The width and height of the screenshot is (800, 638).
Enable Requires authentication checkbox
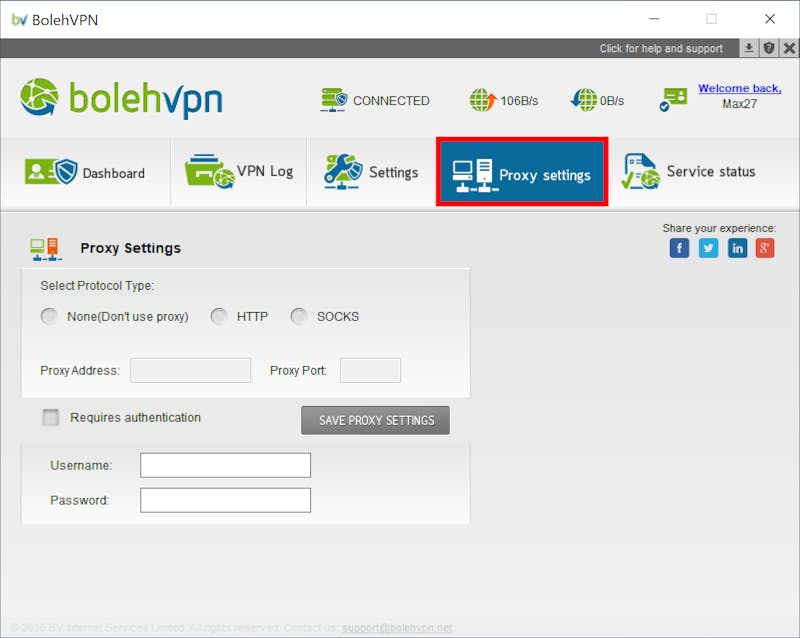(51, 418)
